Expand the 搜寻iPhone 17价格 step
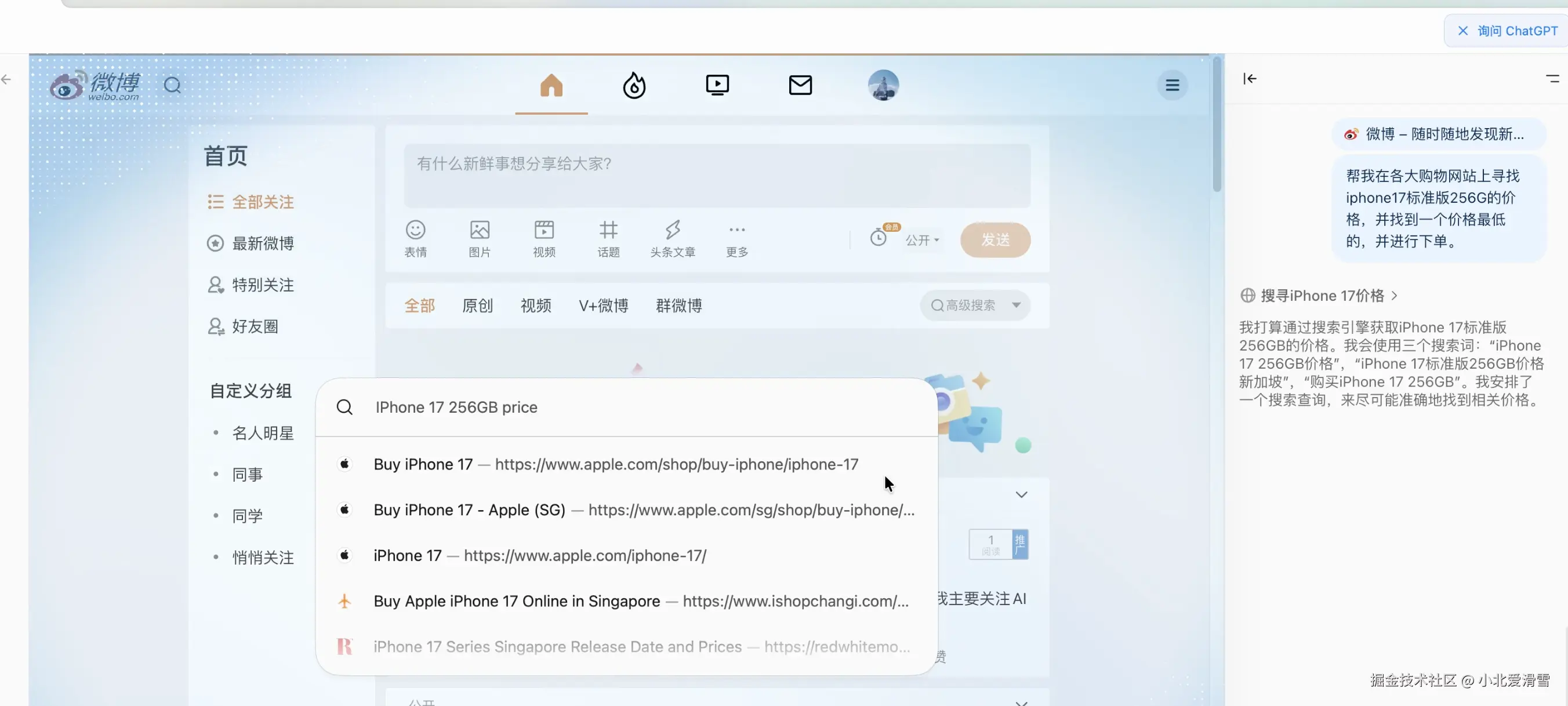Screen dimensions: 1568x706 [x=1322, y=296]
